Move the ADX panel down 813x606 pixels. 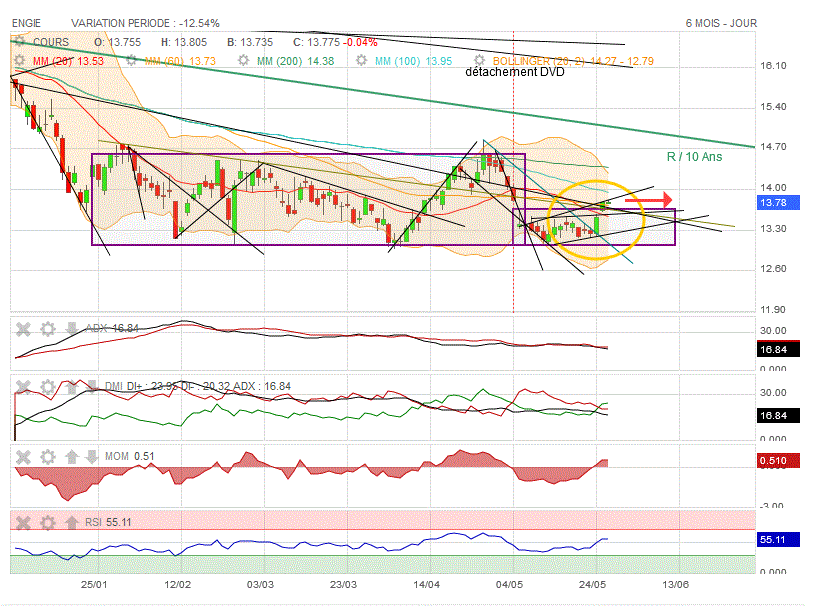coord(71,328)
